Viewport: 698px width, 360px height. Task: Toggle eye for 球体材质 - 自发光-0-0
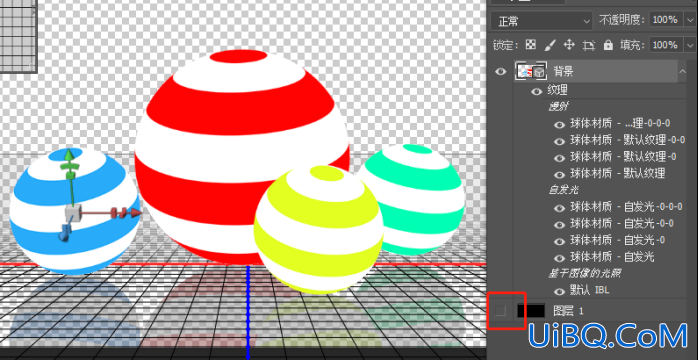pos(560,224)
